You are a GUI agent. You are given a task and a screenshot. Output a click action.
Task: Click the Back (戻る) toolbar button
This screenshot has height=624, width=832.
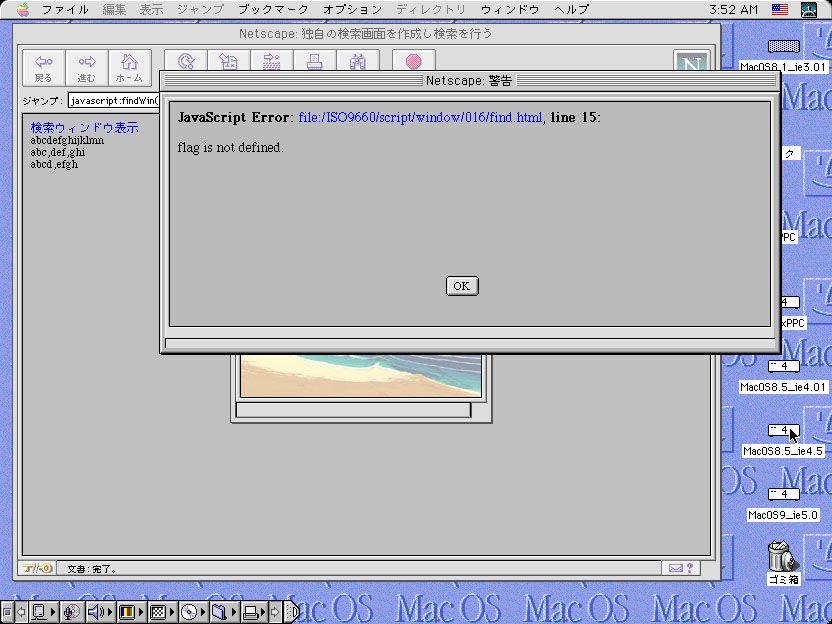[x=44, y=68]
